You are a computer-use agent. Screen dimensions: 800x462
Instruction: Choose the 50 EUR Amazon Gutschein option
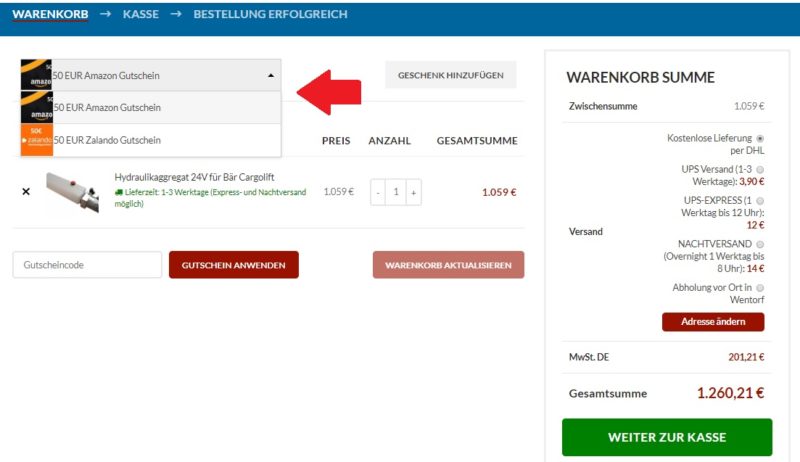pos(151,108)
